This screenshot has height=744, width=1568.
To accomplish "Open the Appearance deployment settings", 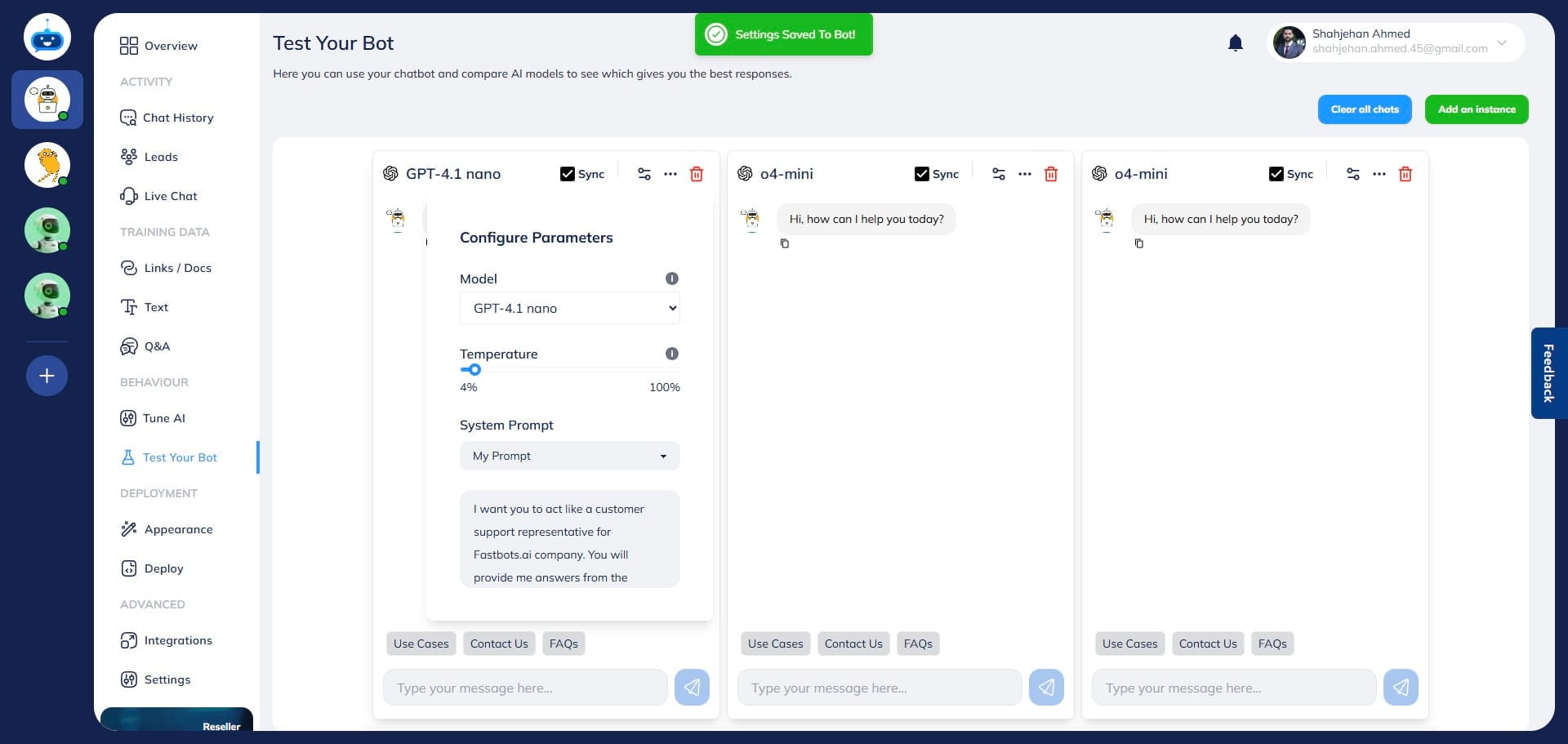I will coord(179,529).
